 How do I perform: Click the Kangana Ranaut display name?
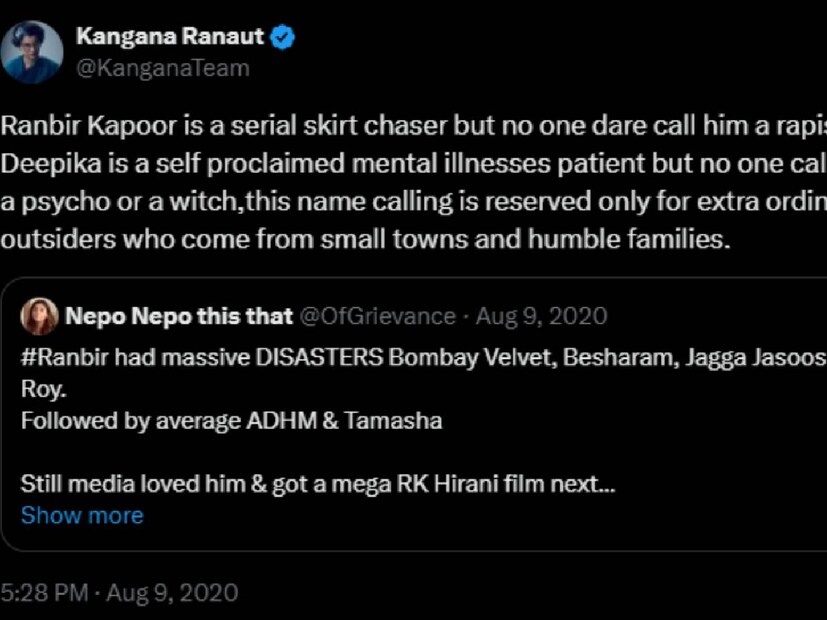(170, 38)
